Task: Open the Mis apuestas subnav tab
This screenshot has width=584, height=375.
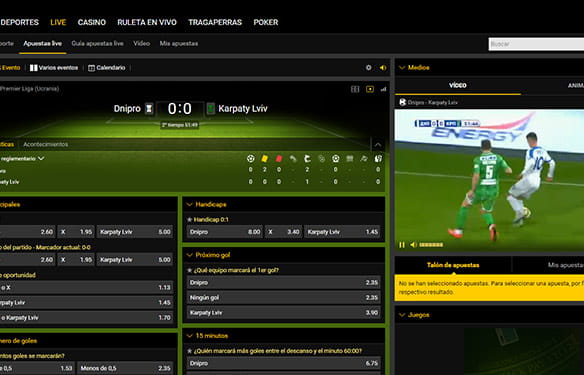Action: [x=179, y=44]
